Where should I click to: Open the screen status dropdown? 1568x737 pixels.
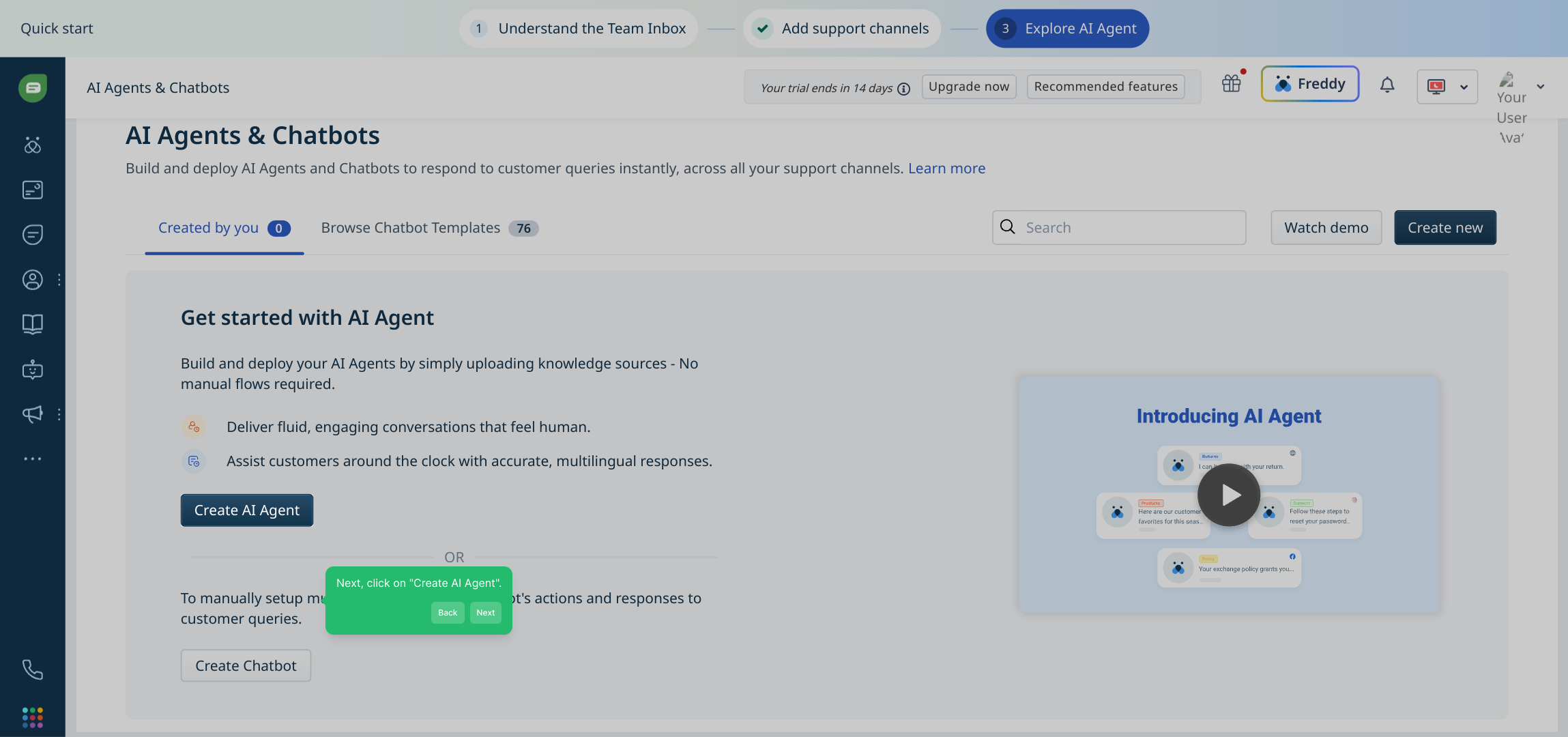tap(1447, 87)
